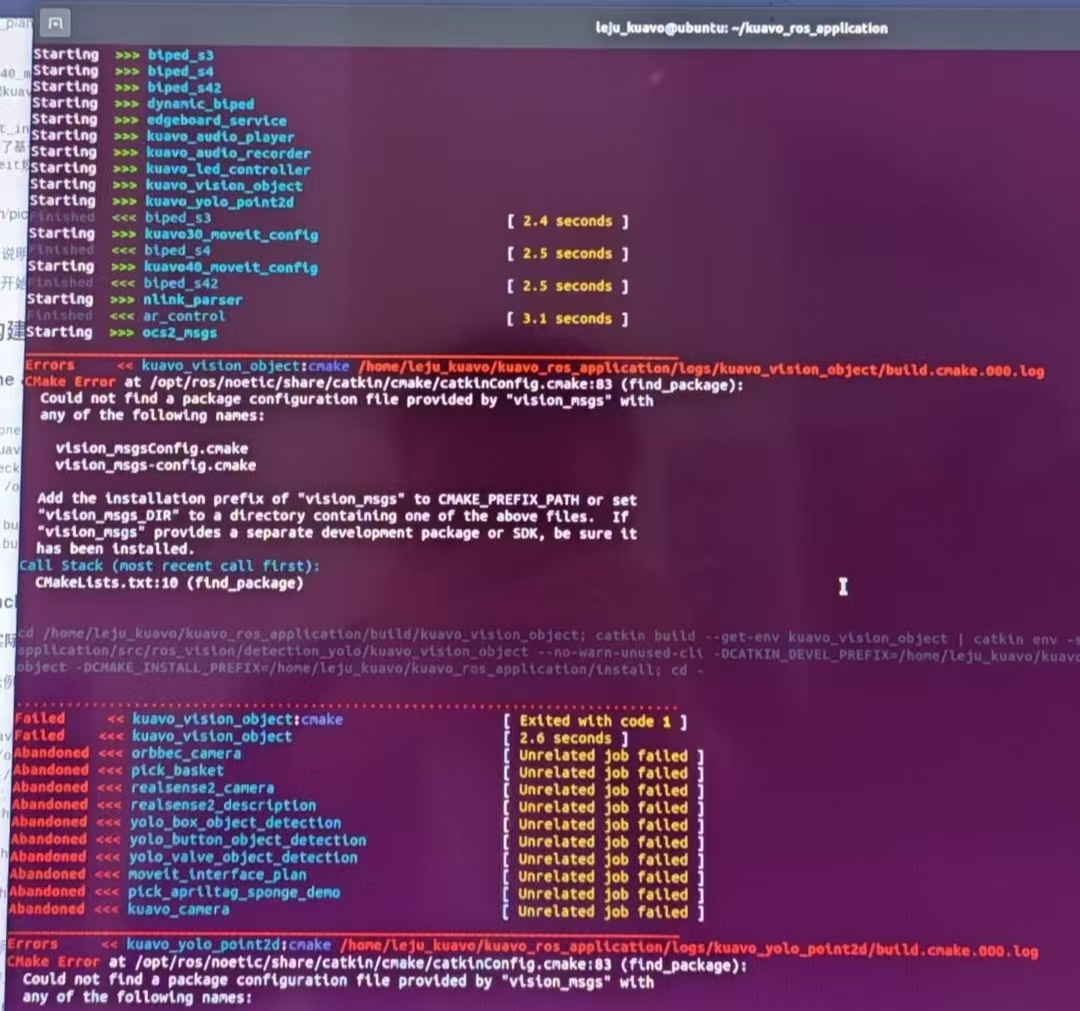Image resolution: width=1080 pixels, height=1011 pixels.
Task: Click the pick_apriltag_sponge_demo package name
Action: pyautogui.click(x=234, y=892)
